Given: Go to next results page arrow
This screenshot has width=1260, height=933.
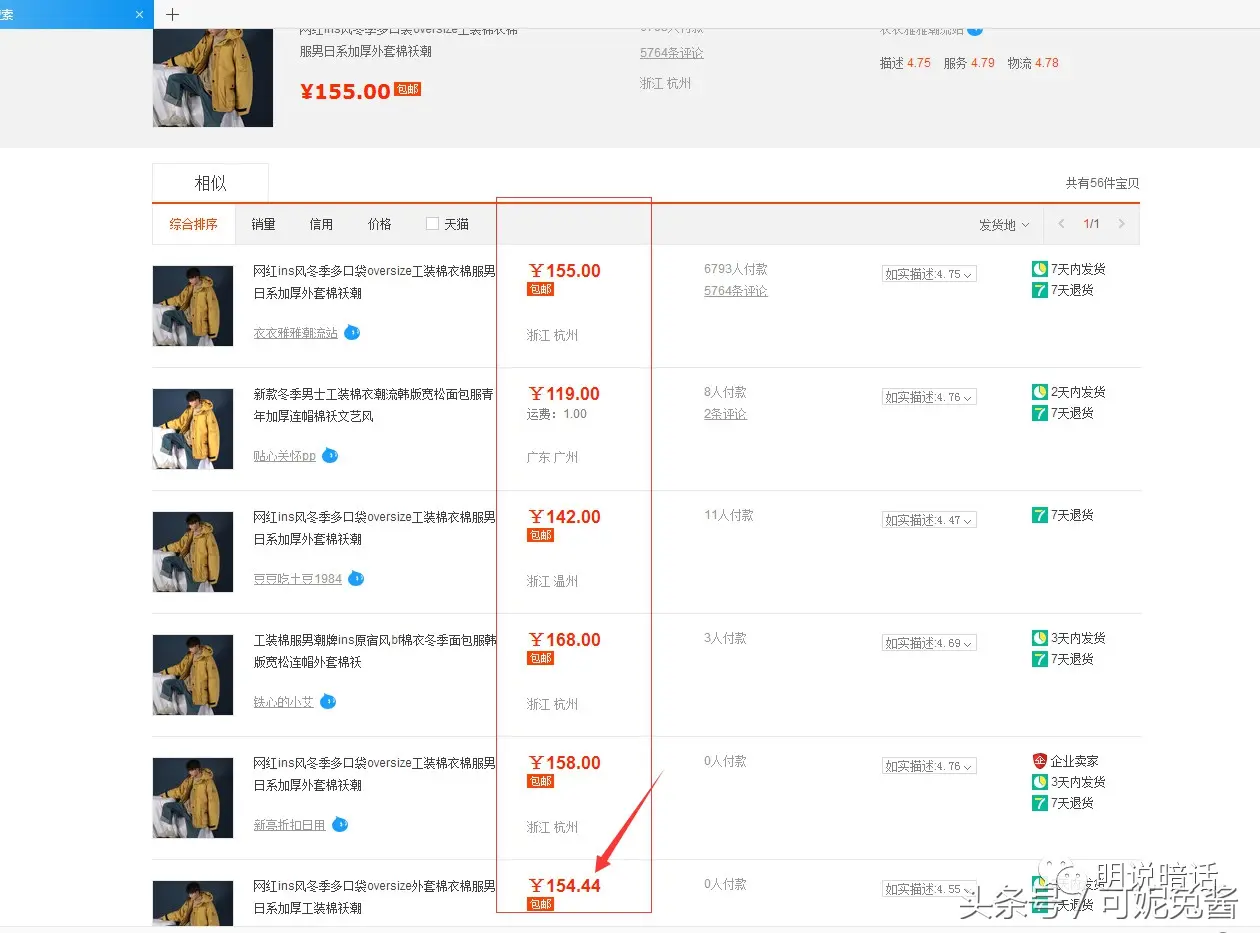Looking at the screenshot, I should click(x=1121, y=224).
